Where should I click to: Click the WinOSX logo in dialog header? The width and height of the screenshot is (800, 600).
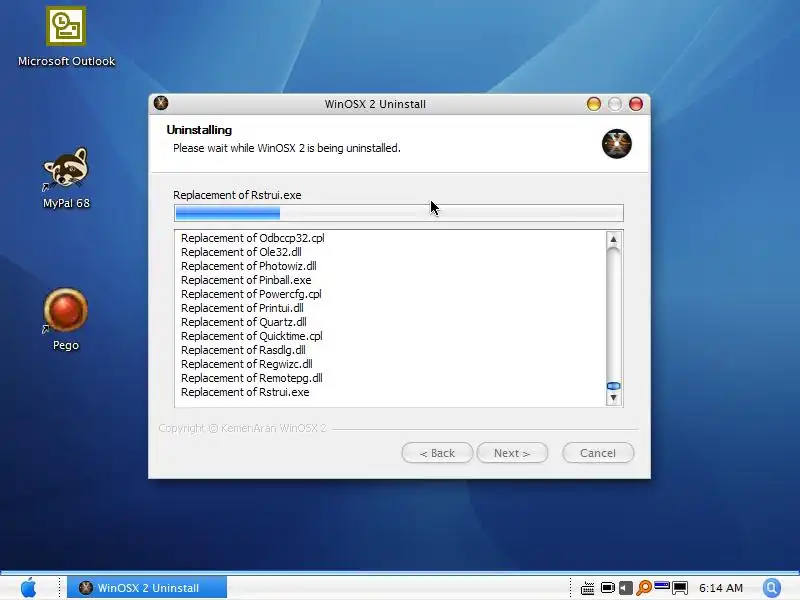[x=616, y=144]
